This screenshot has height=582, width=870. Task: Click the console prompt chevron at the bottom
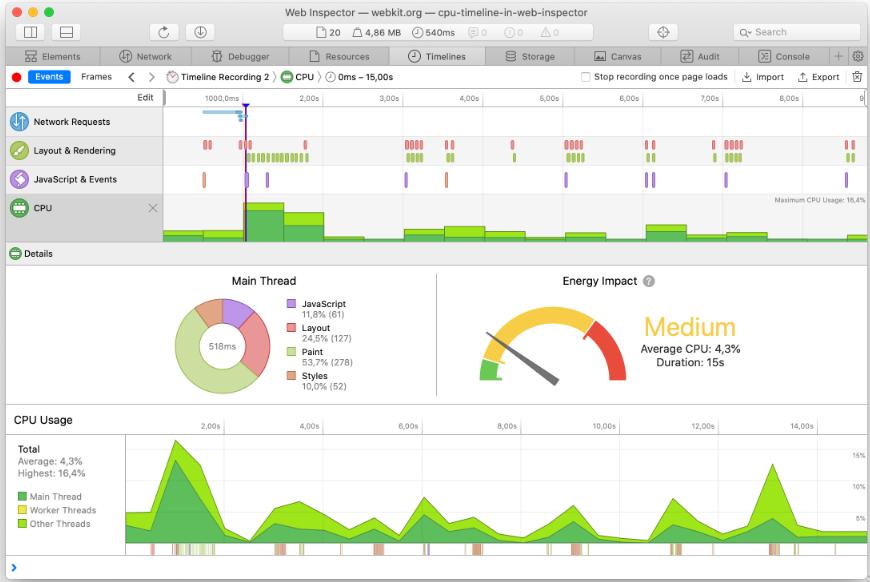[14, 568]
